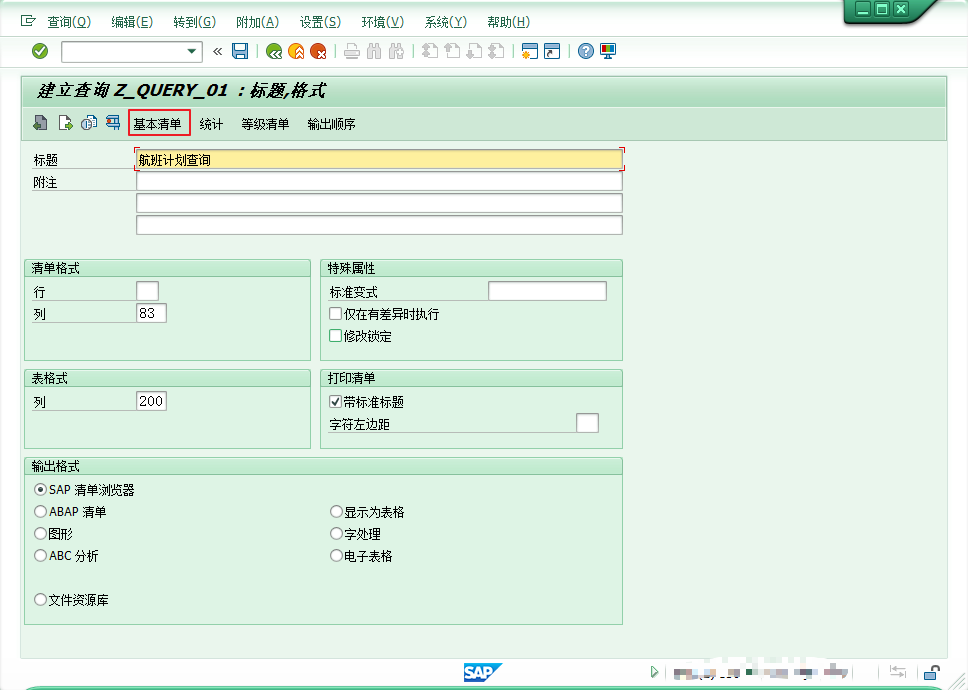Viewport: 968px width, 690px height.
Task: Uncheck the 带标准标题 checkbox
Action: point(336,402)
